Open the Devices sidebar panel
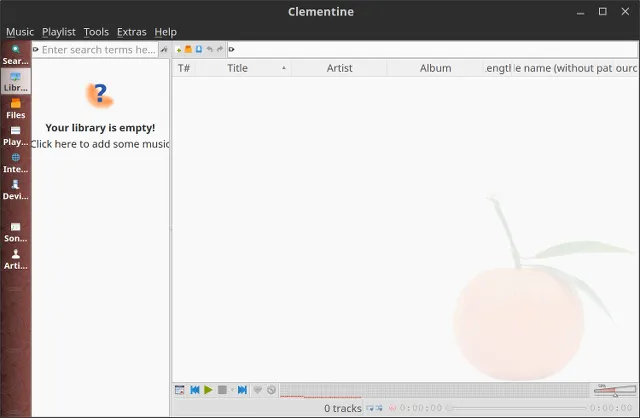This screenshot has width=640, height=418. 16,190
